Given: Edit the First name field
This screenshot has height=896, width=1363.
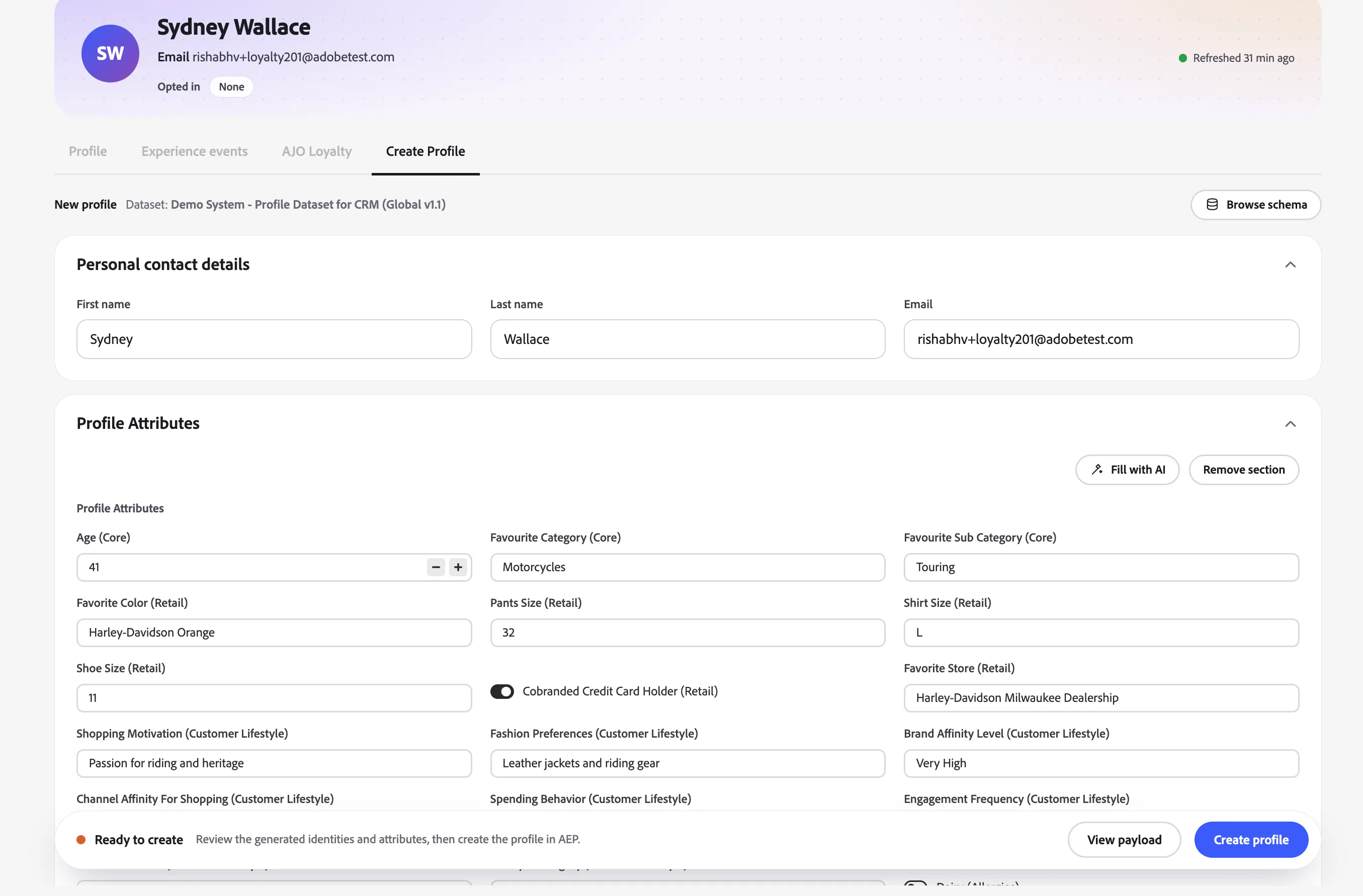Looking at the screenshot, I should coord(274,339).
